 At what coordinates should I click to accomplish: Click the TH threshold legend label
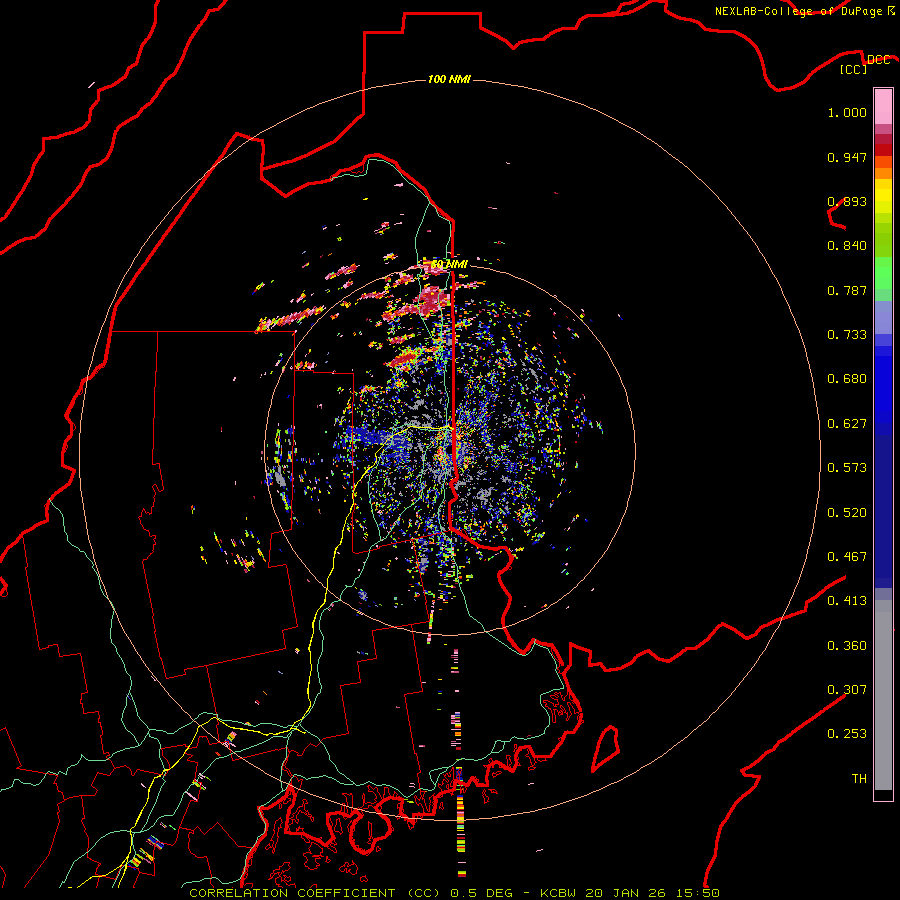(859, 779)
